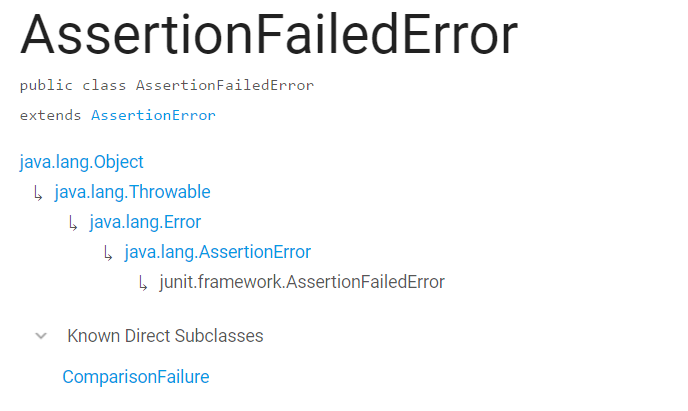Click the 'public' keyword in the class declaration
688x411 pixels.
(43, 85)
